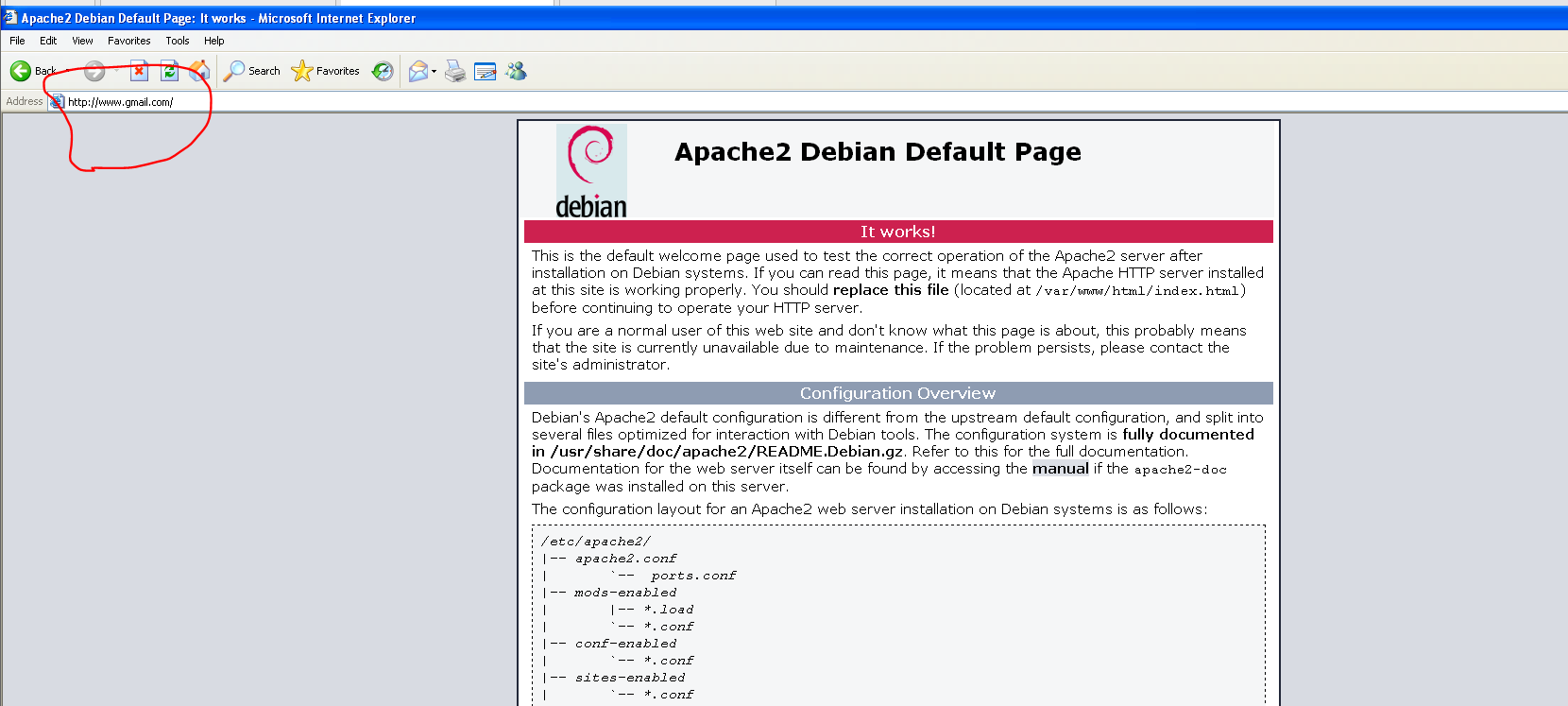Click the Debian swirl logo image

(x=591, y=171)
